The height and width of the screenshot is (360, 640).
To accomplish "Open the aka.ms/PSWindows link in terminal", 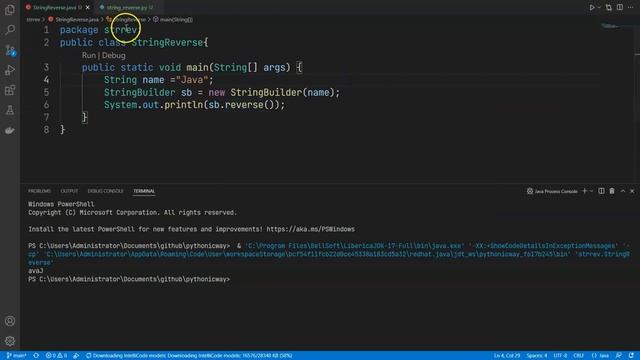I will [x=310, y=229].
